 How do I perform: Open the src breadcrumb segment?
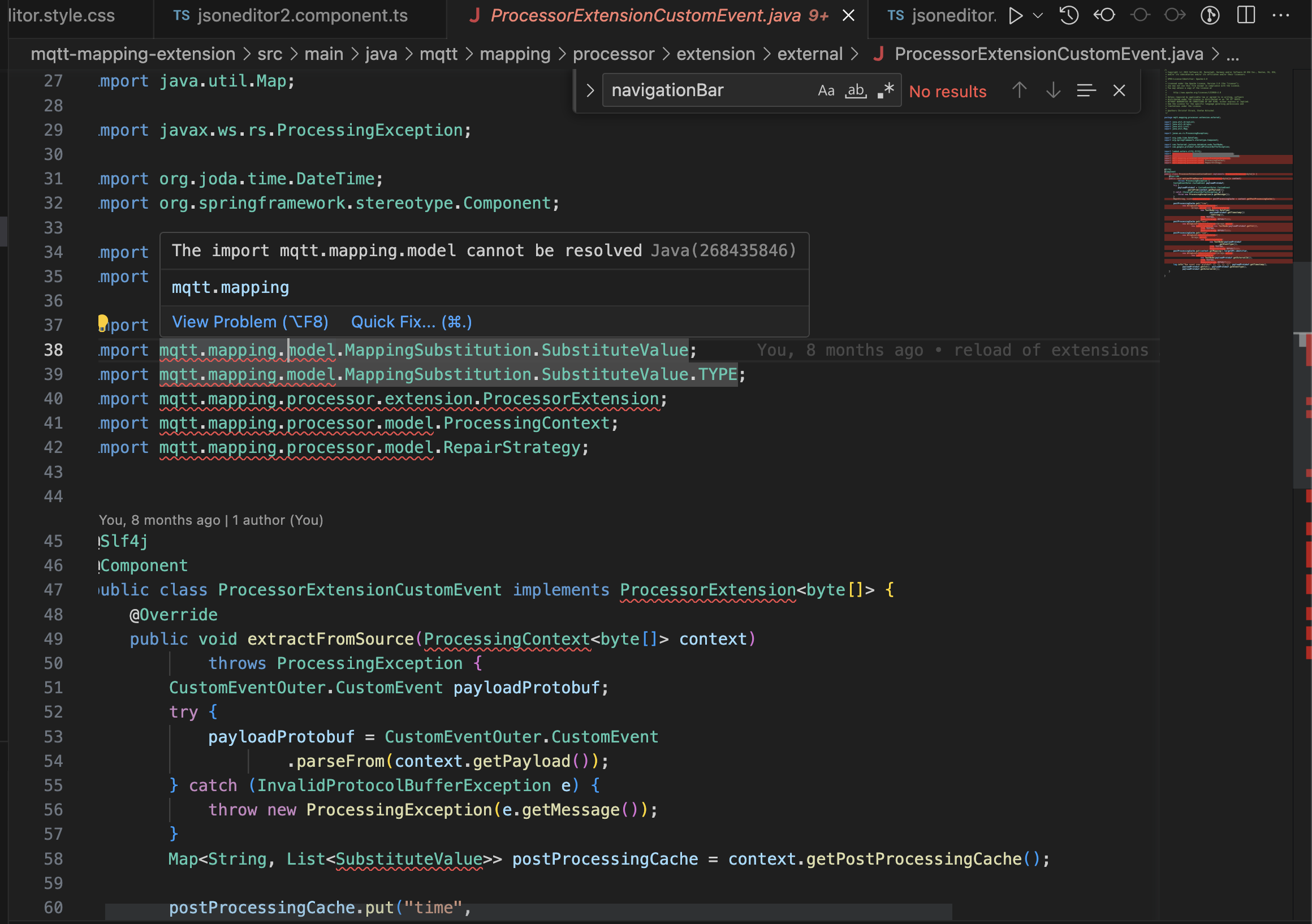pyautogui.click(x=270, y=54)
